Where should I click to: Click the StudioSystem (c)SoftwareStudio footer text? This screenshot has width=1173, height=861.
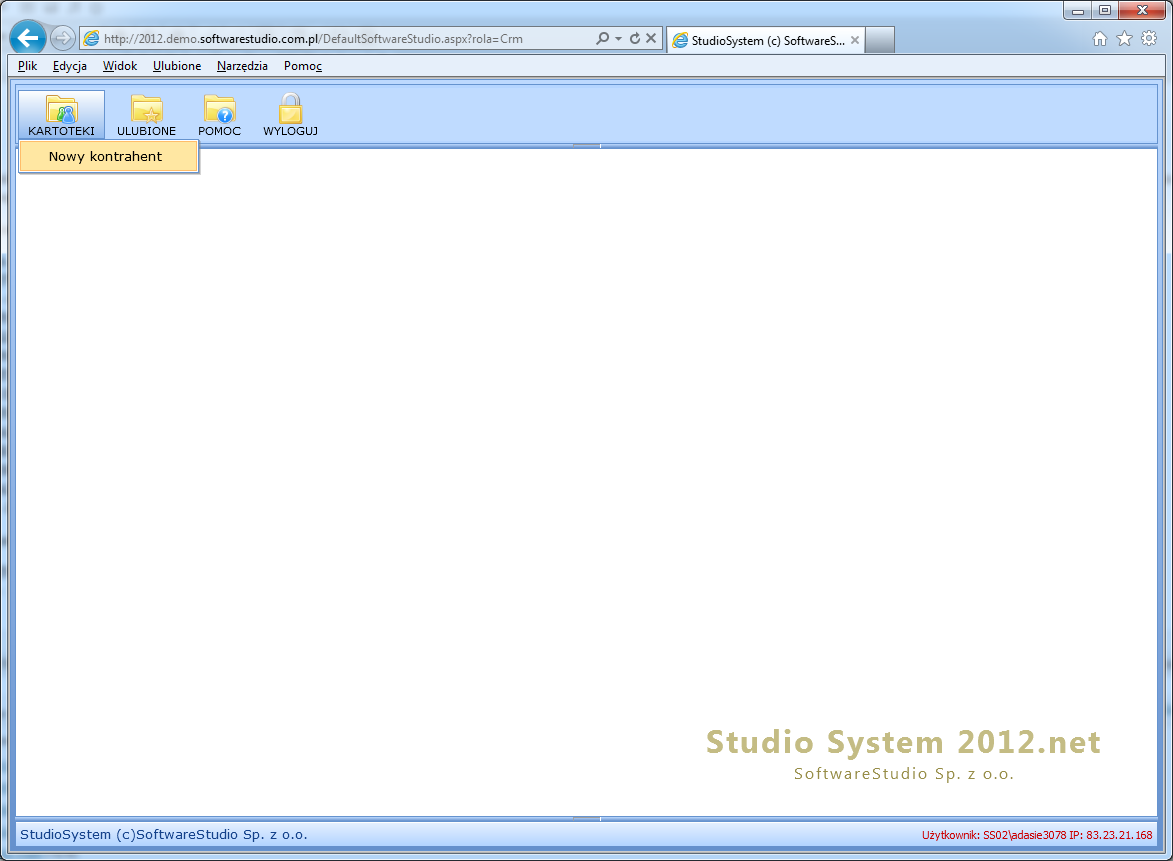tap(164, 834)
